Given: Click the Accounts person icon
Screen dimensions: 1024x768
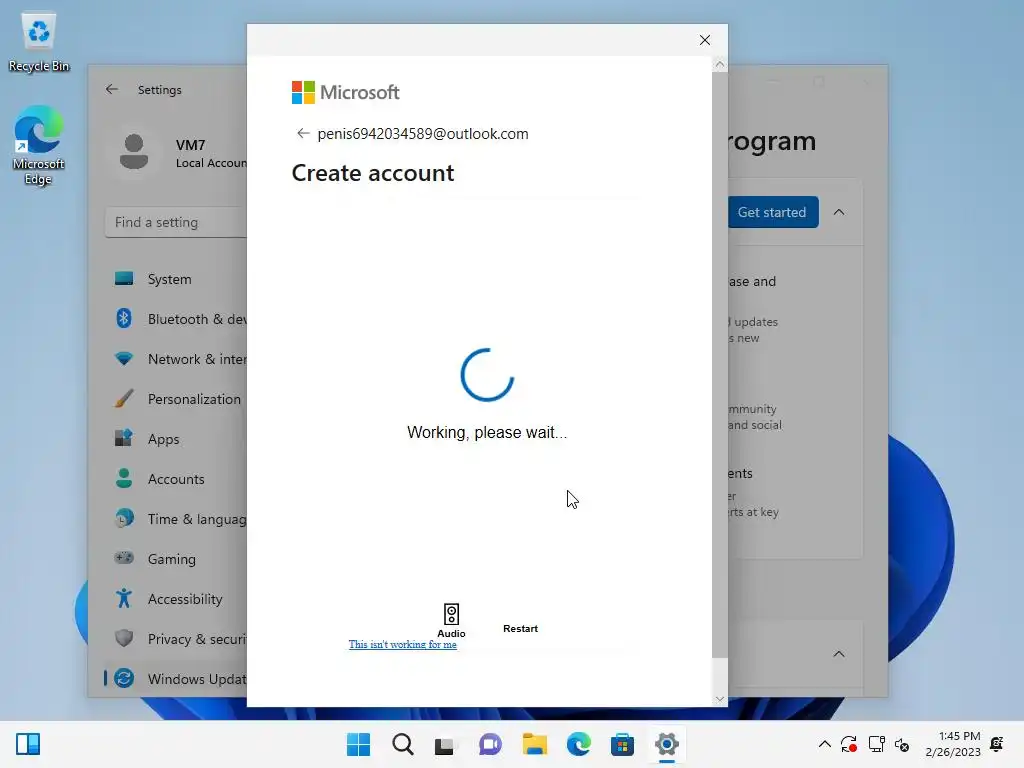Looking at the screenshot, I should point(124,479).
